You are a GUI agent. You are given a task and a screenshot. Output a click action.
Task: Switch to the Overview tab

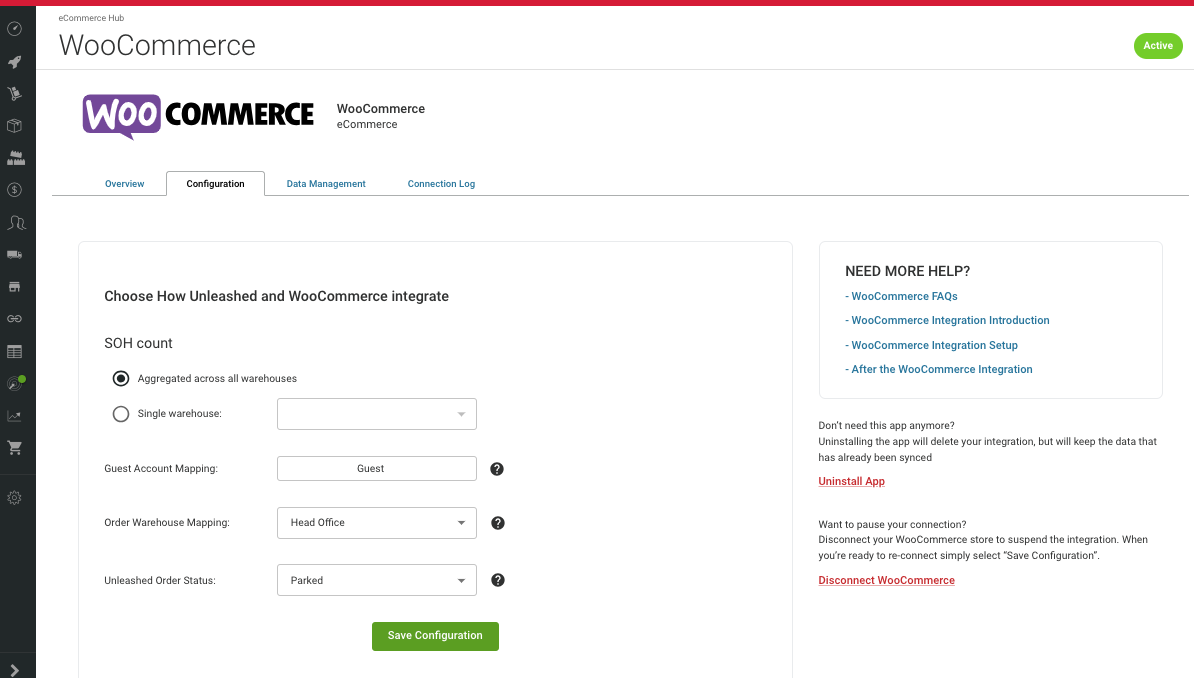[124, 184]
